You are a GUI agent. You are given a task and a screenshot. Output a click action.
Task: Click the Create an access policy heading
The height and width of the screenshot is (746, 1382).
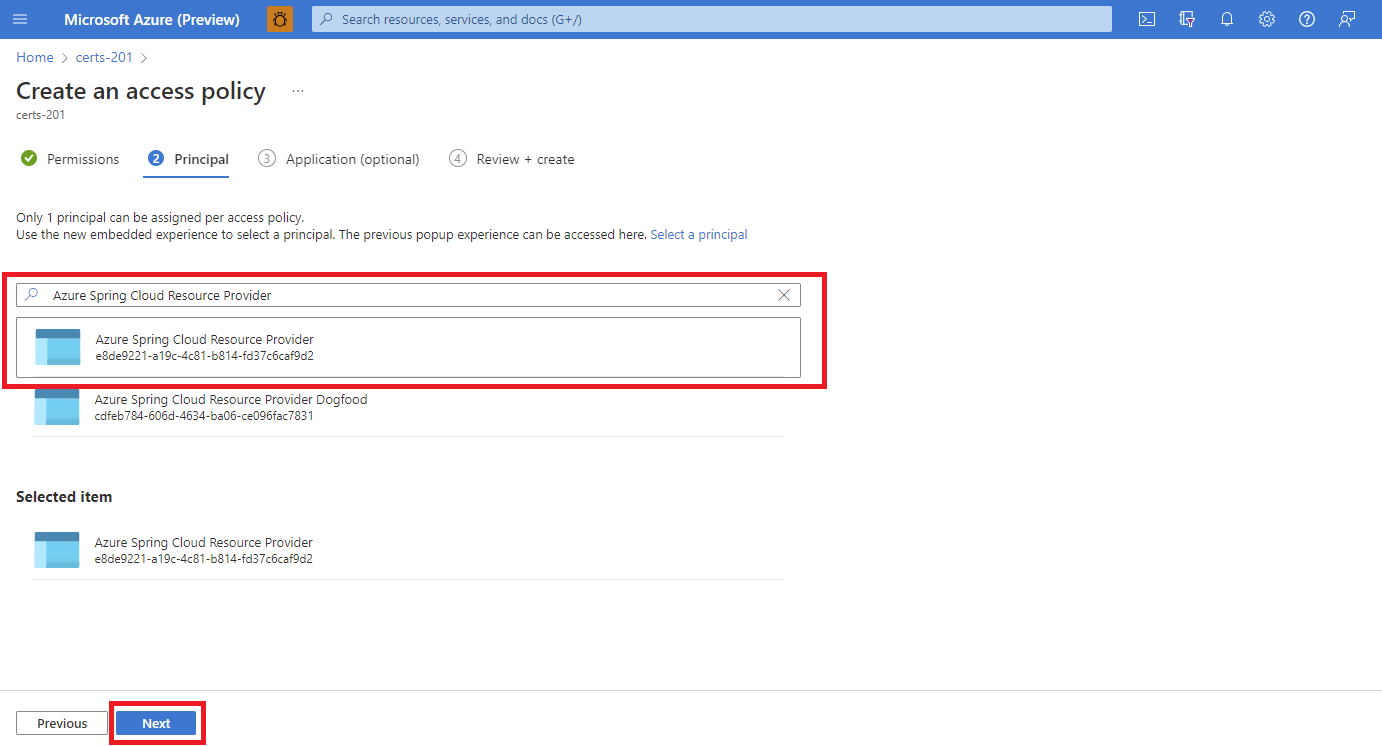point(141,91)
